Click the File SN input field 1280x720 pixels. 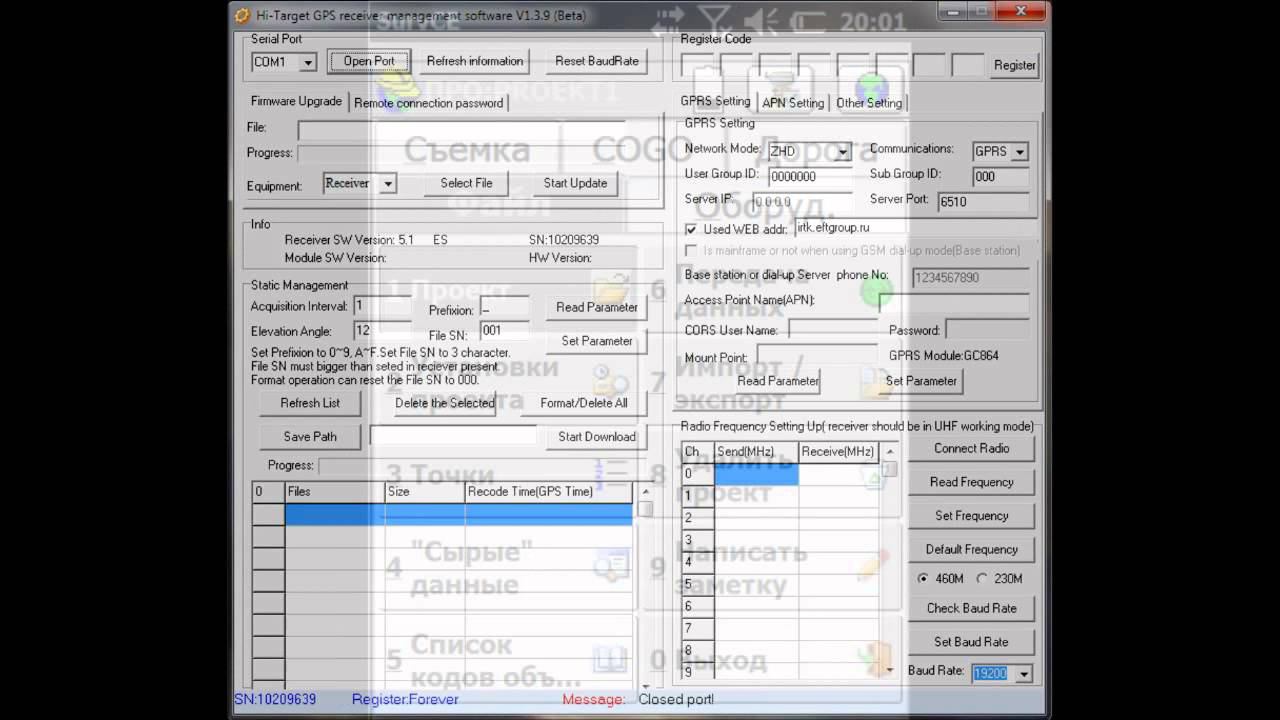coord(505,331)
